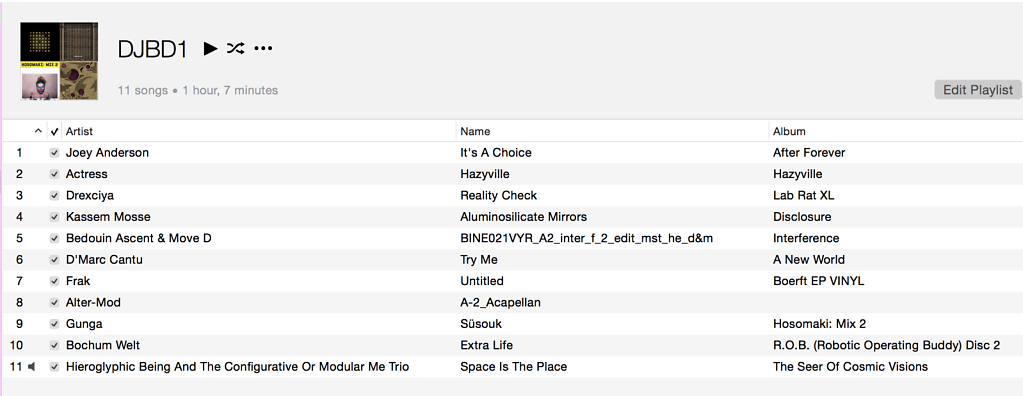
Task: Select the Actress Hazyville track row
Action: tap(512, 174)
